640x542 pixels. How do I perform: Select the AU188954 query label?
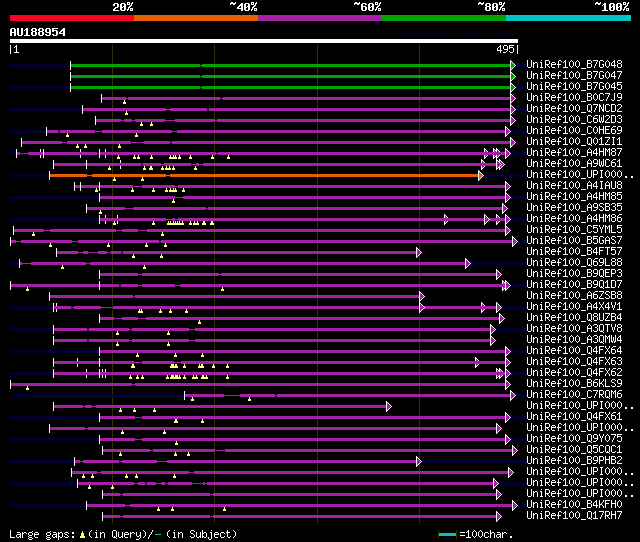[38, 32]
